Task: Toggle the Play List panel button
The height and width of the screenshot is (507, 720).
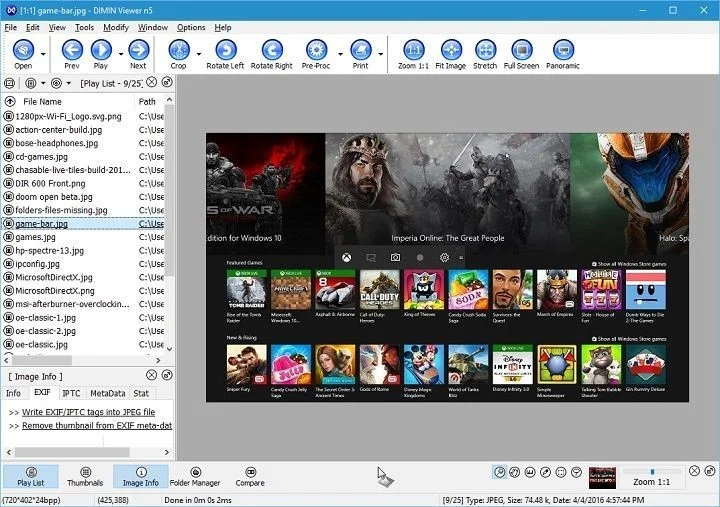Action: tap(31, 476)
